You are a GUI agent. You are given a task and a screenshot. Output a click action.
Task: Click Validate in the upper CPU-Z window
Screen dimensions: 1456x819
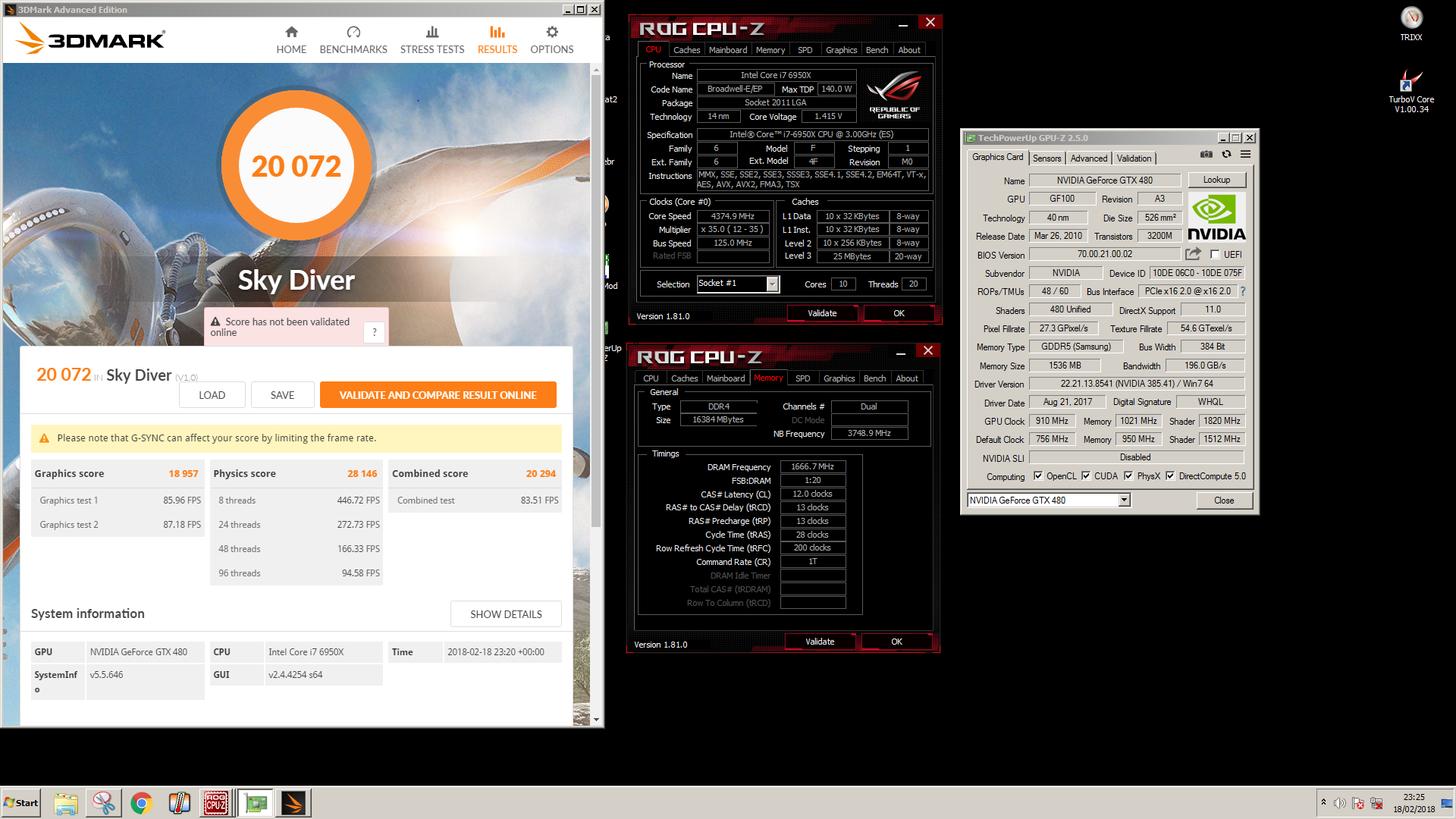pos(822,313)
